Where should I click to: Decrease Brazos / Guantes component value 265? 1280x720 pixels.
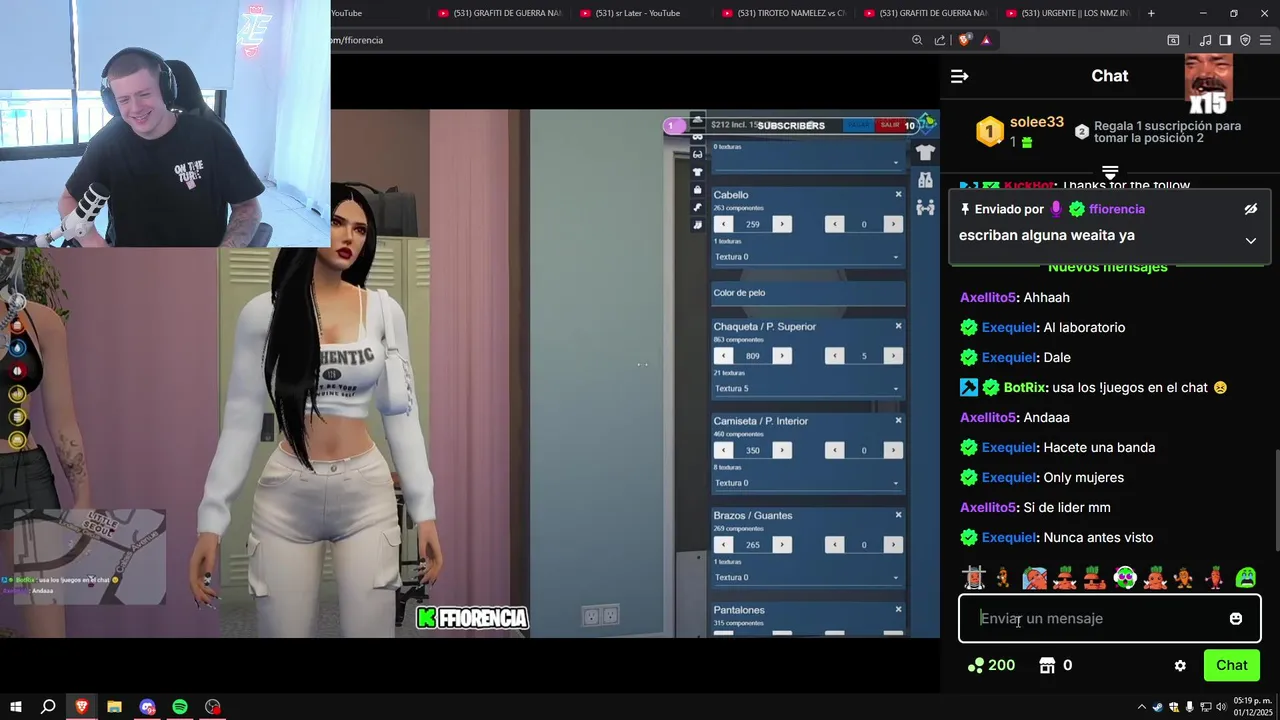tap(723, 545)
